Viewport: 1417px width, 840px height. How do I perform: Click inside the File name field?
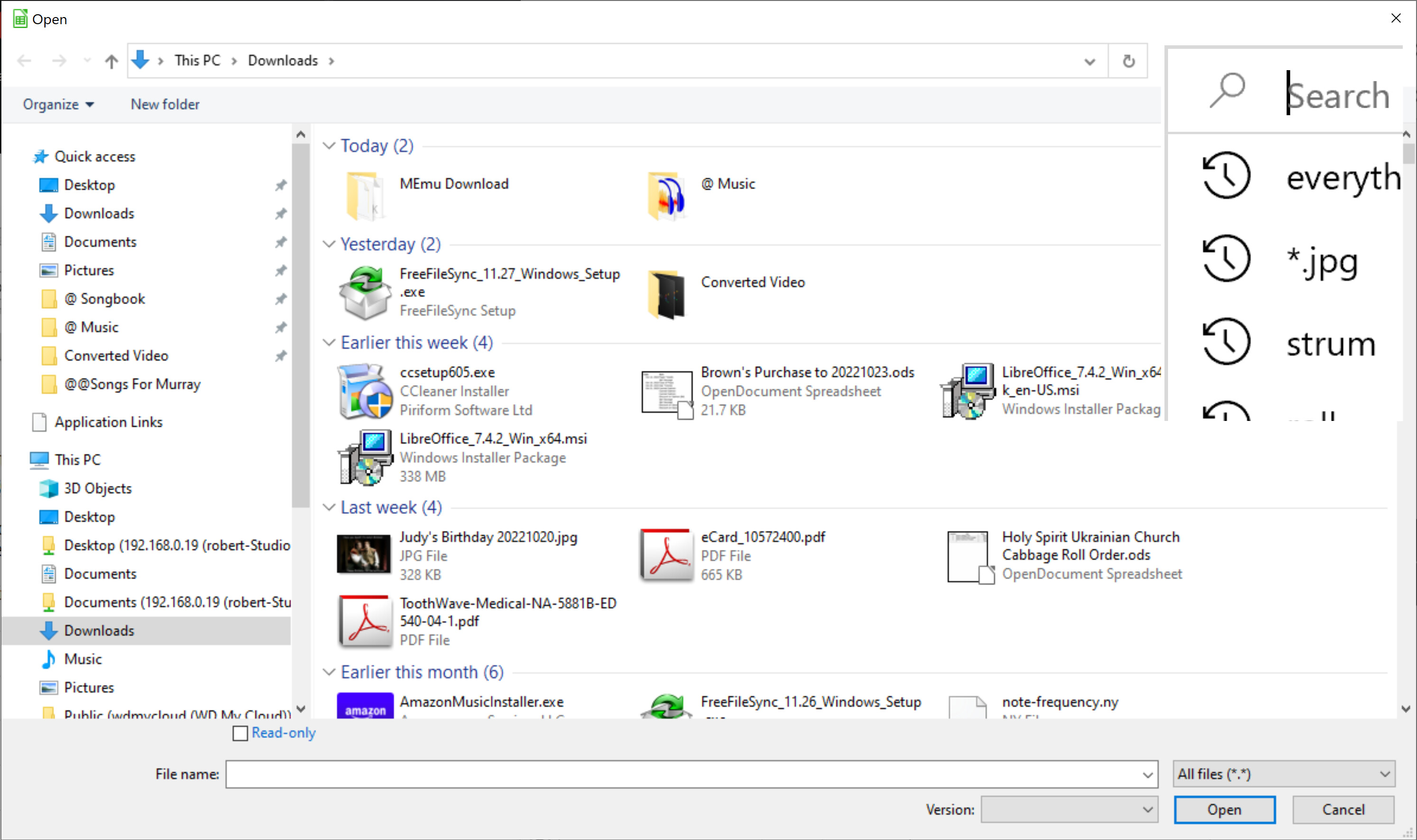(680, 774)
